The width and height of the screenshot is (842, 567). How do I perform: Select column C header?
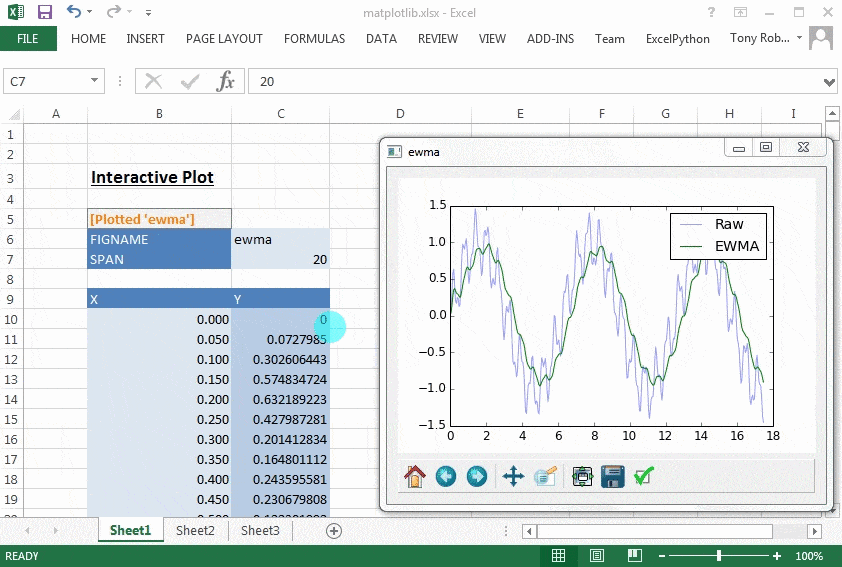pyautogui.click(x=281, y=114)
